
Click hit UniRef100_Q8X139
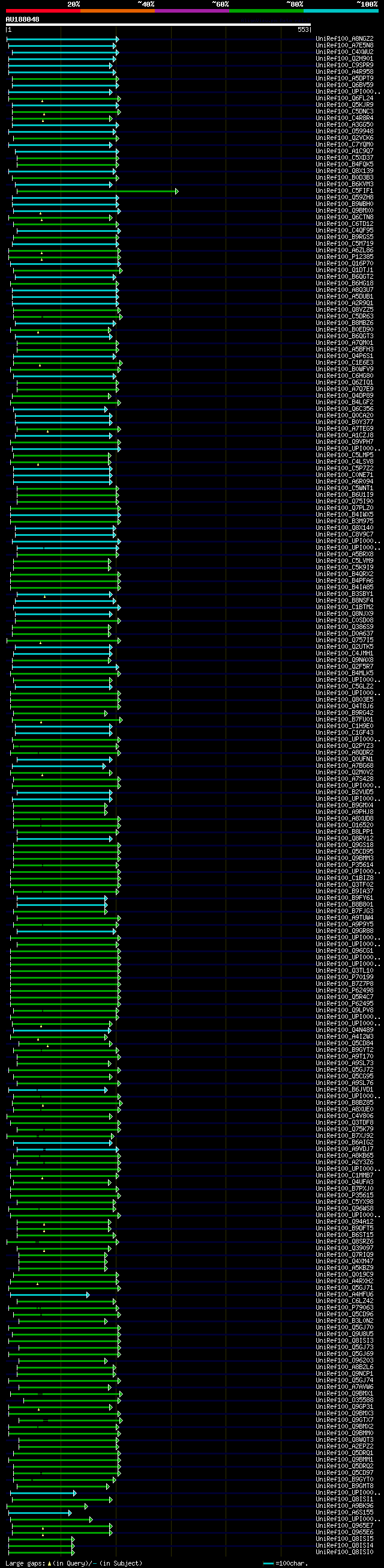[344, 171]
